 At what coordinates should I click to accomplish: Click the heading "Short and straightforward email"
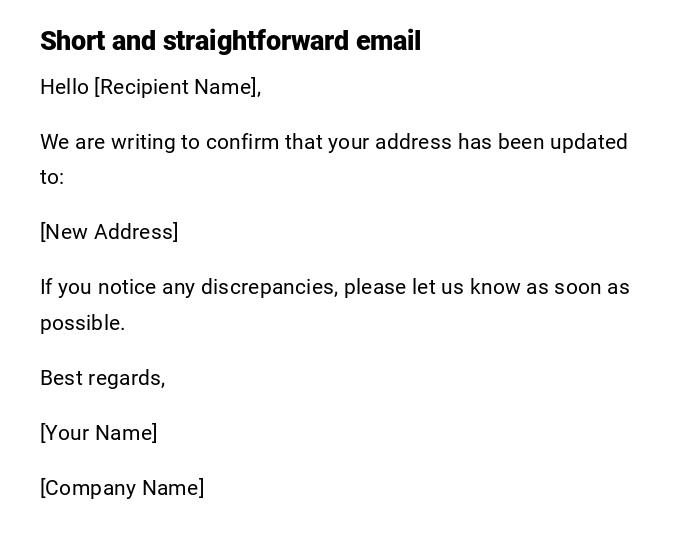point(230,41)
